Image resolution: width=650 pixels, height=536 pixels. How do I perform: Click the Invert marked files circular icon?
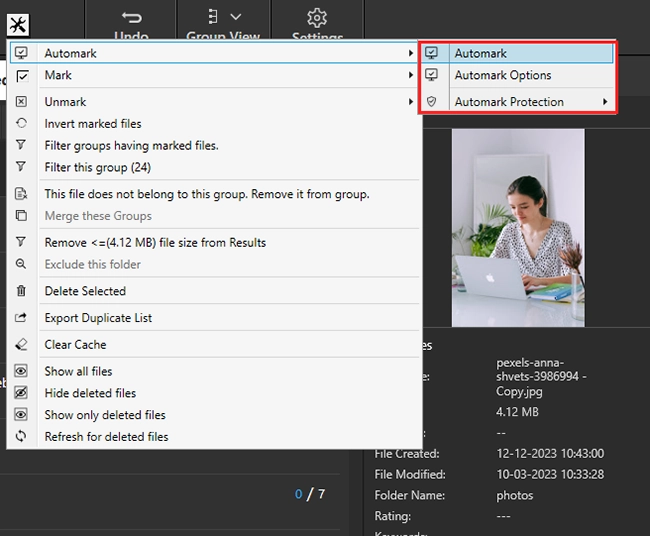tap(21, 123)
